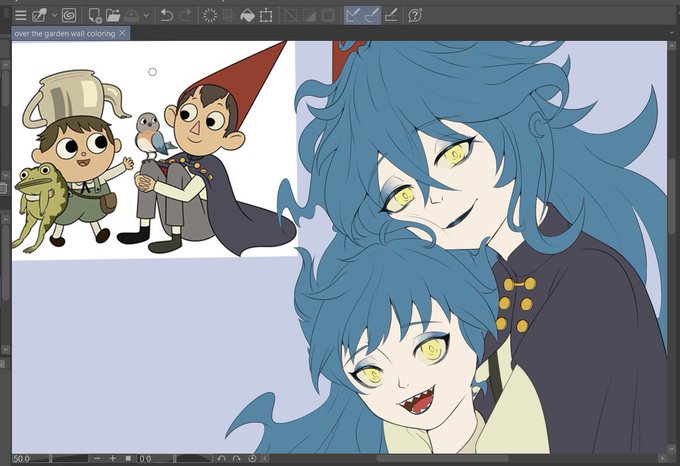Toggle Snap to Grid button
Screen dimensions: 680x466
click(391, 16)
